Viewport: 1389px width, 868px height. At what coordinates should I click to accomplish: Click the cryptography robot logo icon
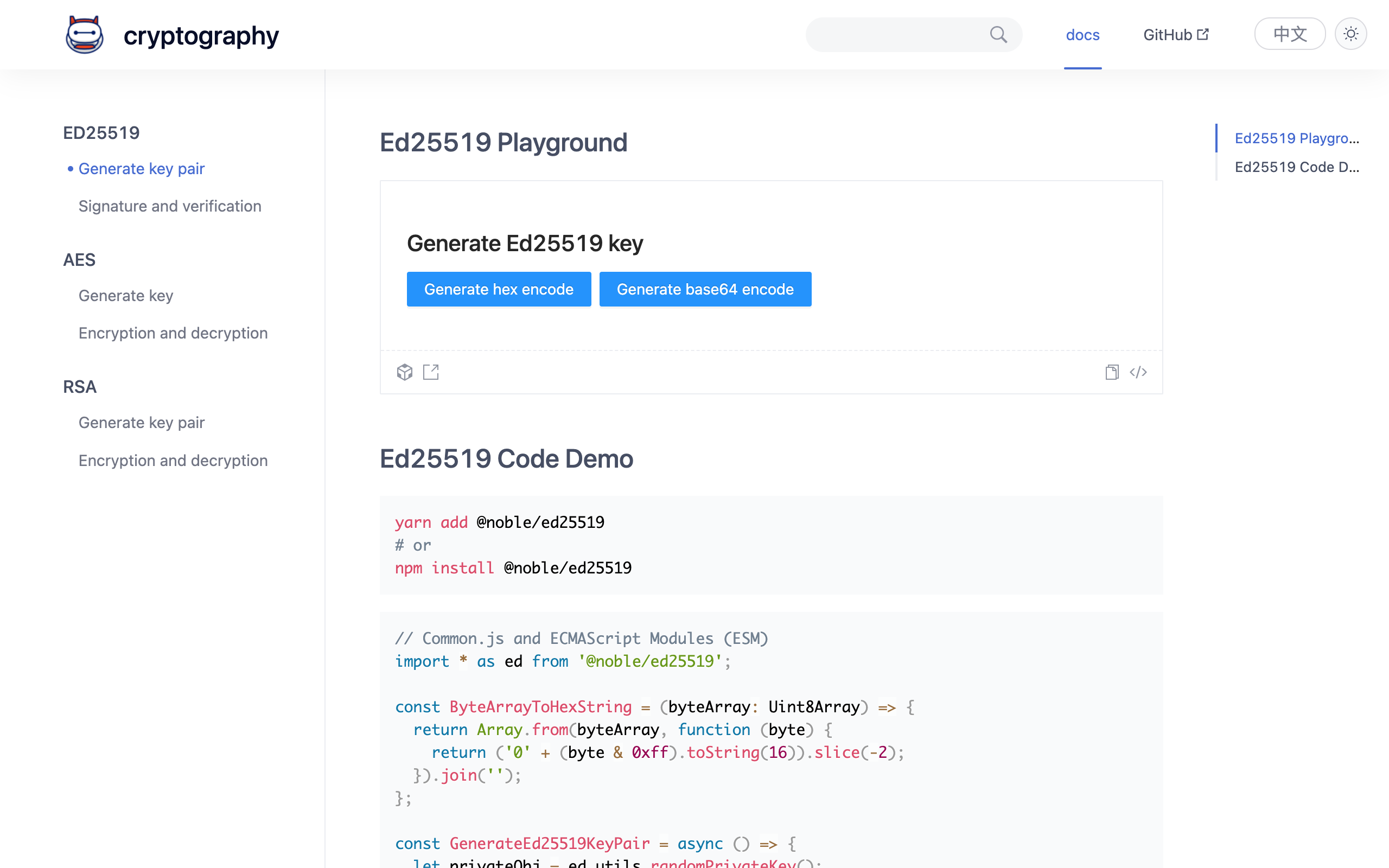click(85, 35)
